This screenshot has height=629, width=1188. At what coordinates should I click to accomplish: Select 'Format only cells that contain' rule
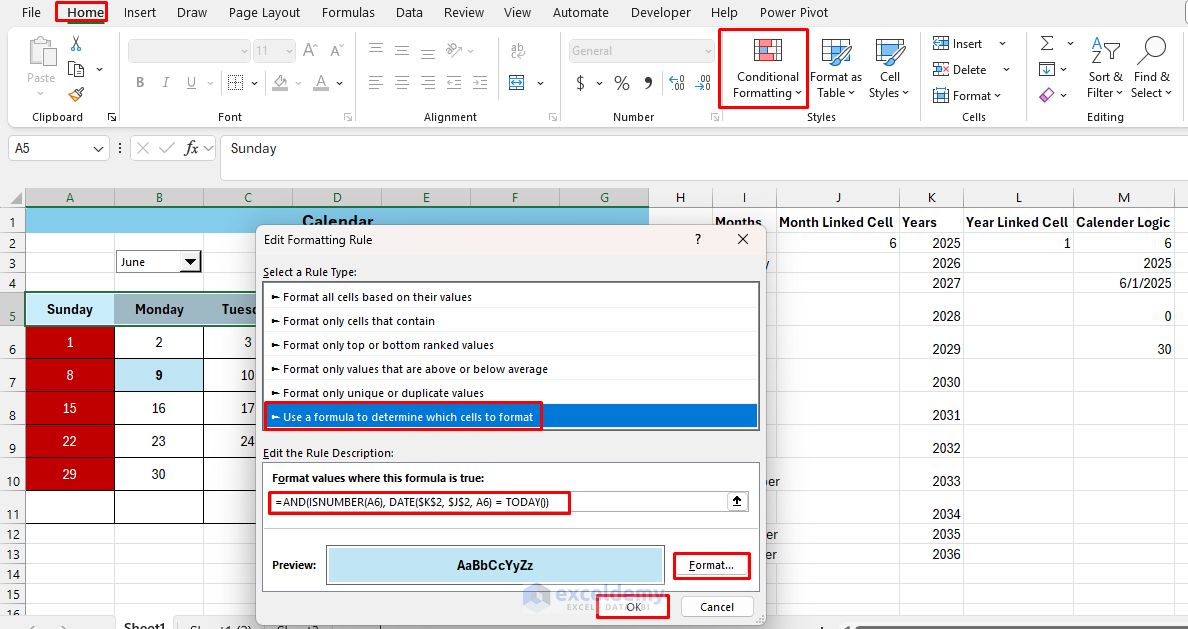tap(511, 321)
